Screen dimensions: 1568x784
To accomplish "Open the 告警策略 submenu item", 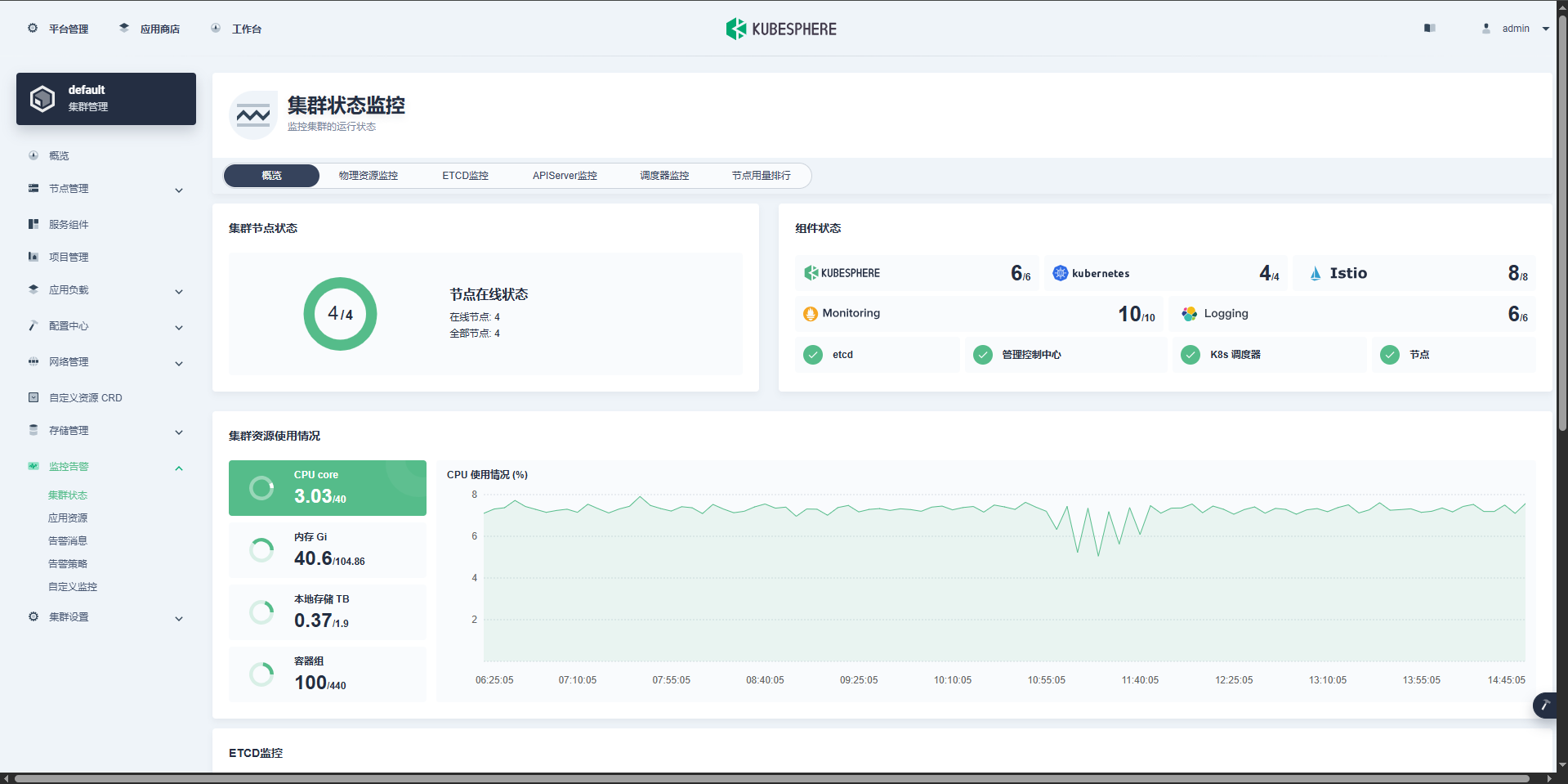I will click(x=68, y=564).
